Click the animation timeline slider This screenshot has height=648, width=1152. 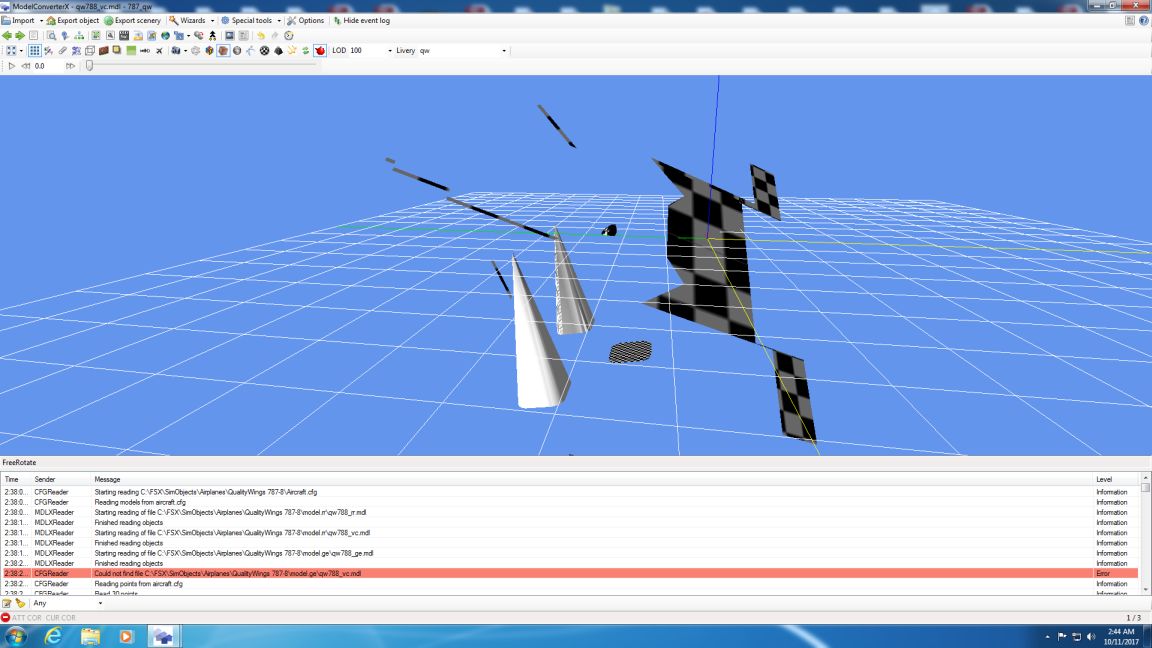click(x=90, y=66)
